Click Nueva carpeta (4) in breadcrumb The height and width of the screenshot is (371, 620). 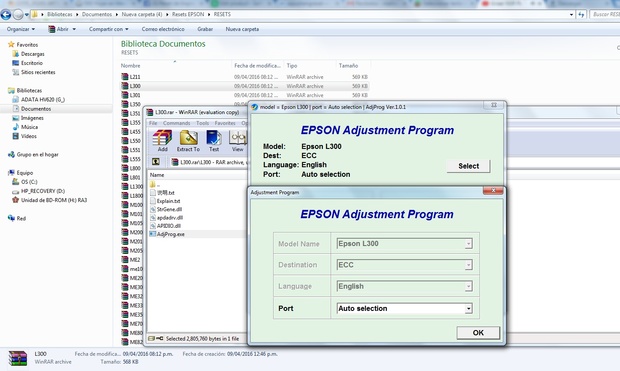click(142, 14)
